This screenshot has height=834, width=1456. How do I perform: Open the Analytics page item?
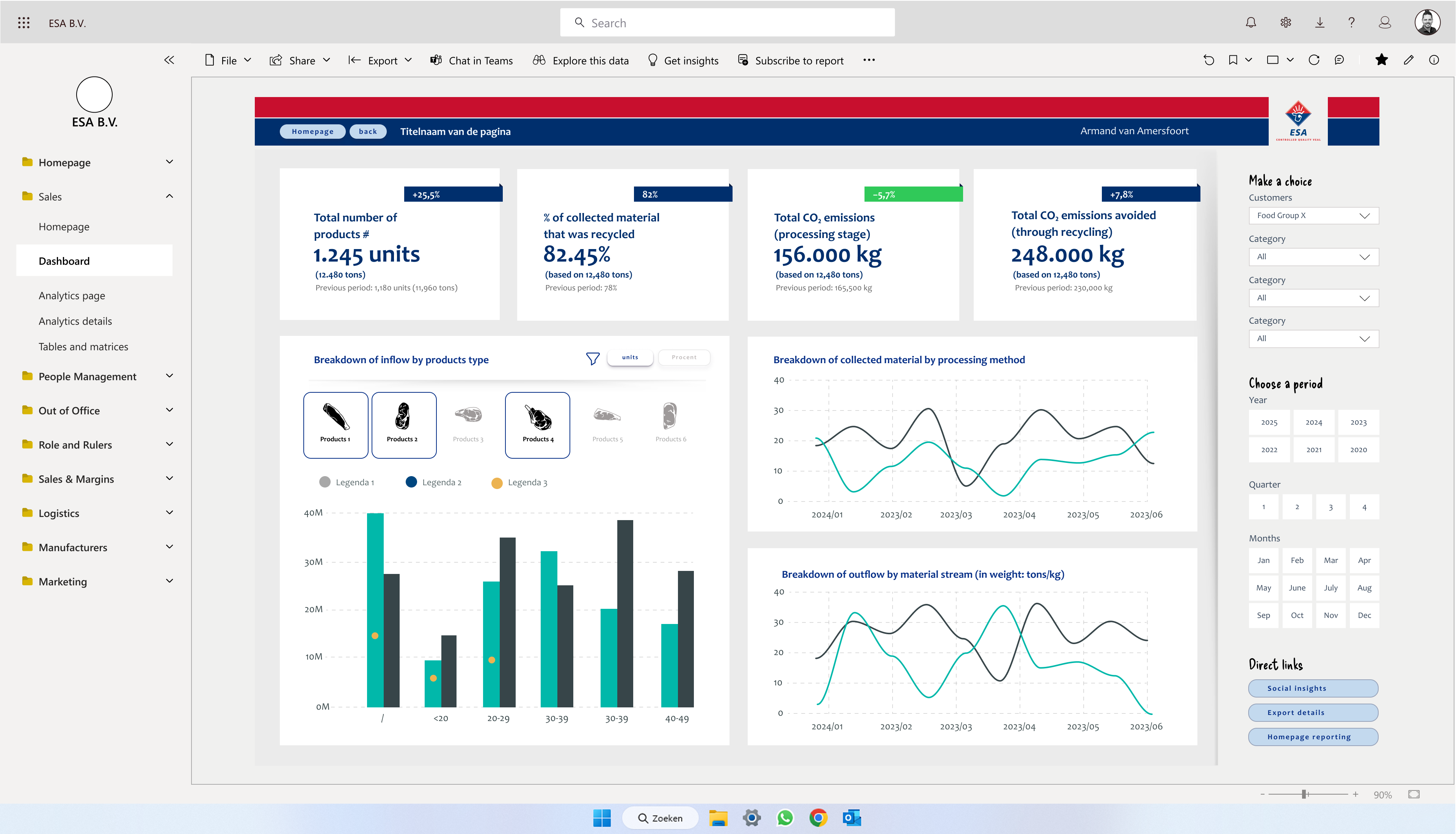pos(72,296)
